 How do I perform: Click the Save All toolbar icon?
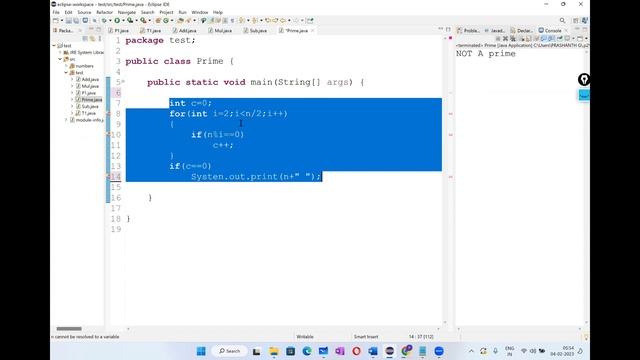point(76,20)
